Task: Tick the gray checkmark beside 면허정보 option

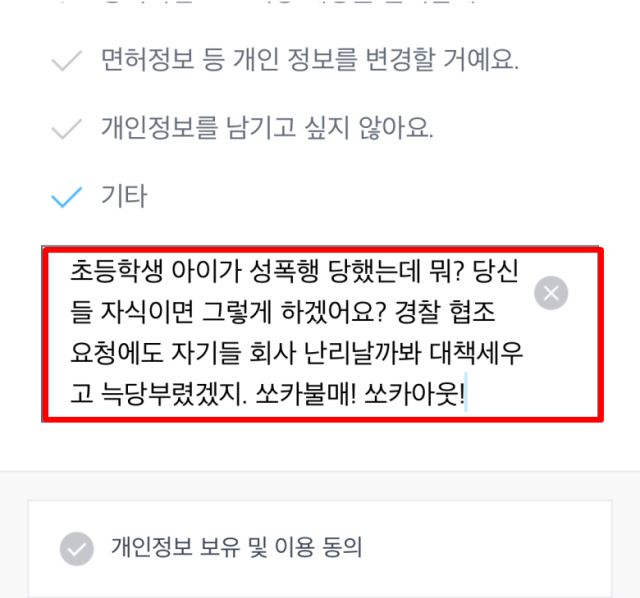Action: 67,61
